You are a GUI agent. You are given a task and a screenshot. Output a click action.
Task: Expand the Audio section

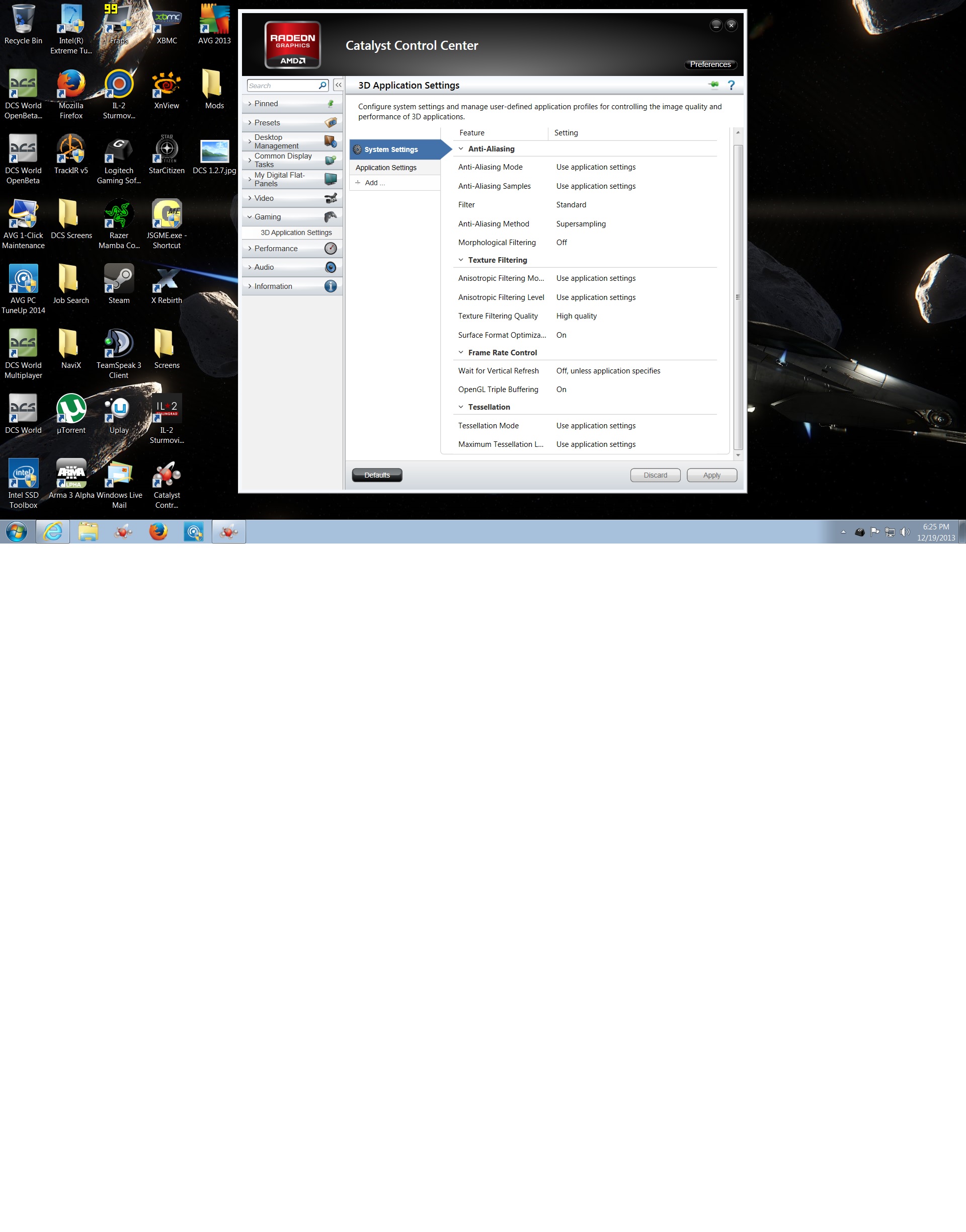250,267
